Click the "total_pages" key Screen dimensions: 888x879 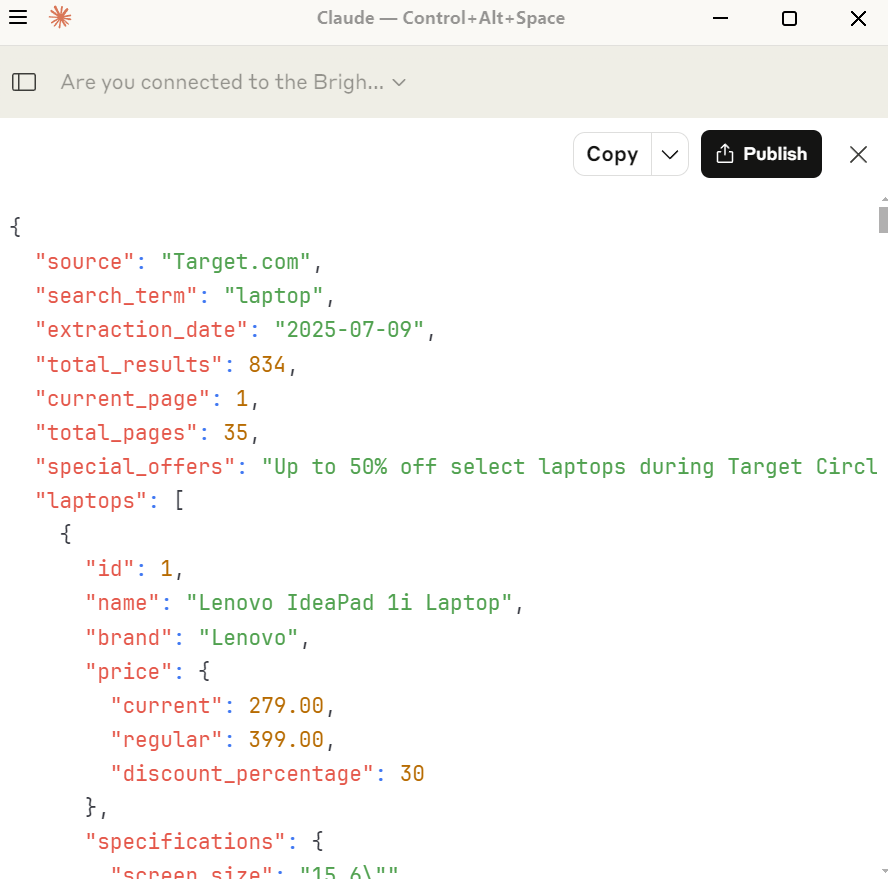pyautogui.click(x=116, y=433)
